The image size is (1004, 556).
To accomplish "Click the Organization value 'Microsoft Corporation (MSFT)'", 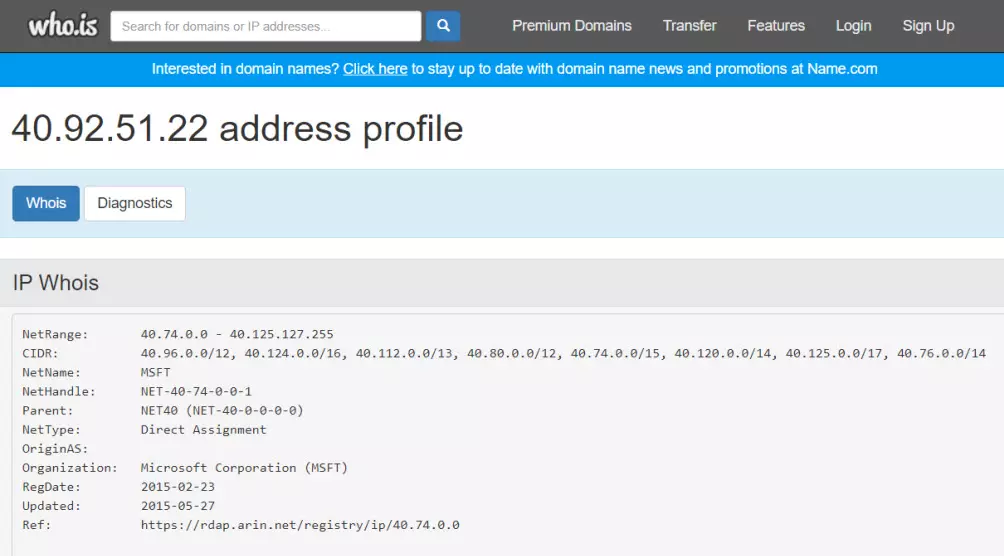I will tap(244, 468).
